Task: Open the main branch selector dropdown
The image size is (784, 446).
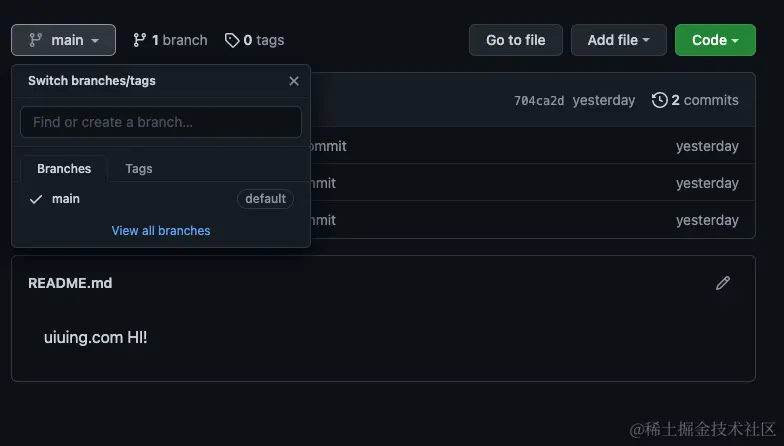Action: click(64, 40)
